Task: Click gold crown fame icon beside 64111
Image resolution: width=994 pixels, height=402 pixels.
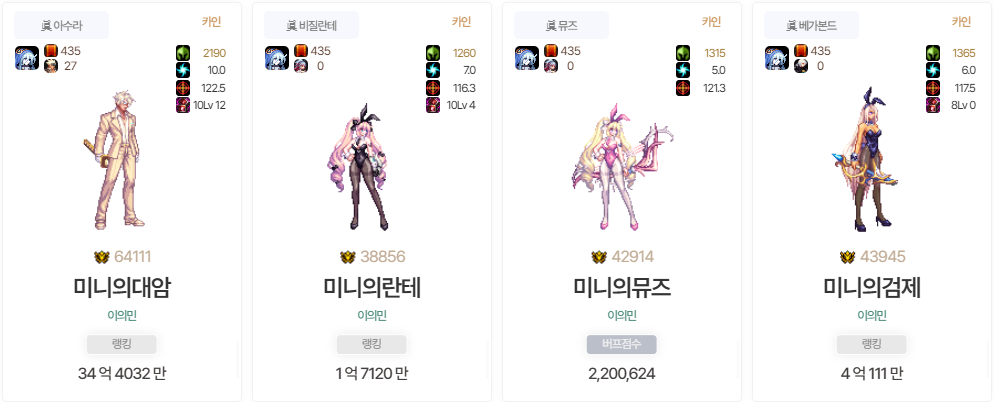Action: (x=101, y=257)
